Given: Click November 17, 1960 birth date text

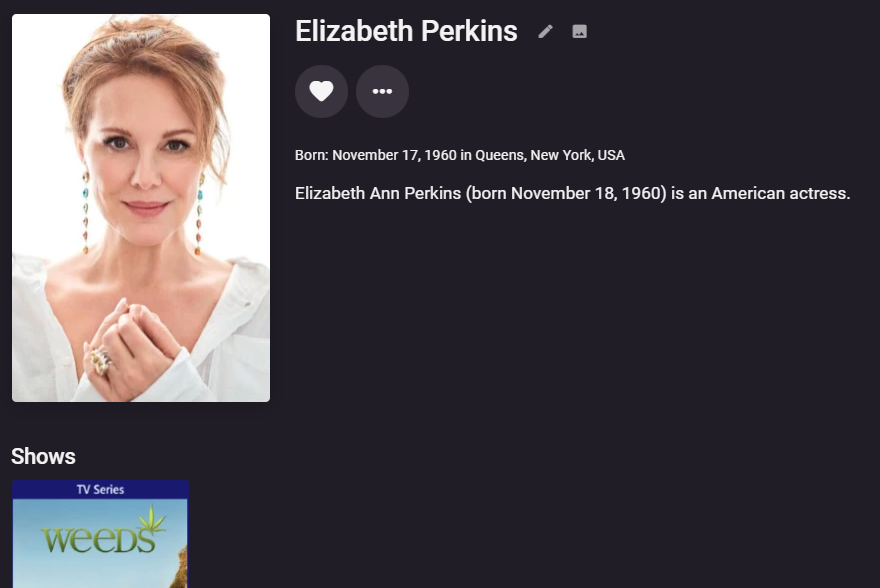Looking at the screenshot, I should pyautogui.click(x=395, y=155).
